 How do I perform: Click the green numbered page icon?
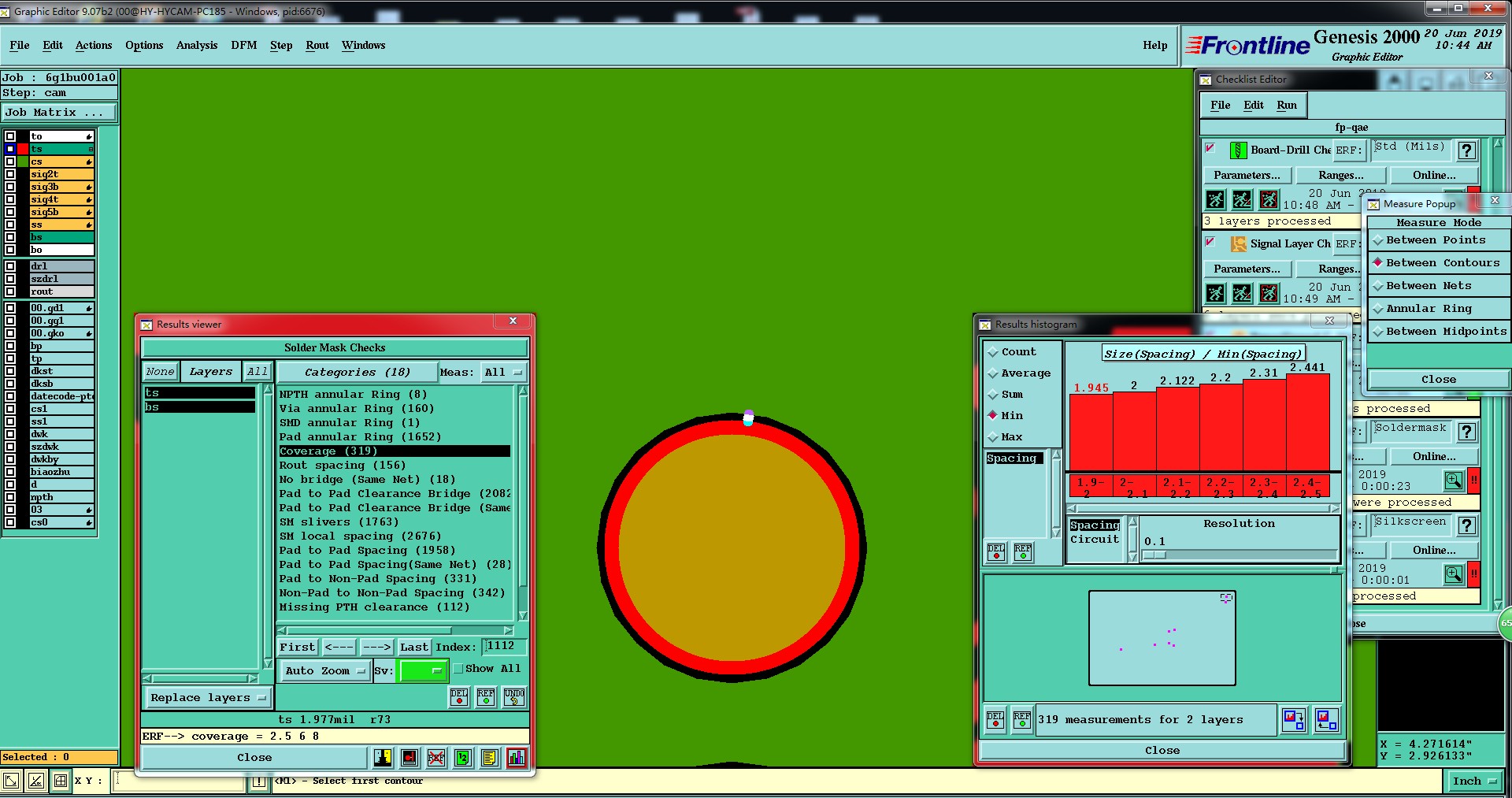463,758
